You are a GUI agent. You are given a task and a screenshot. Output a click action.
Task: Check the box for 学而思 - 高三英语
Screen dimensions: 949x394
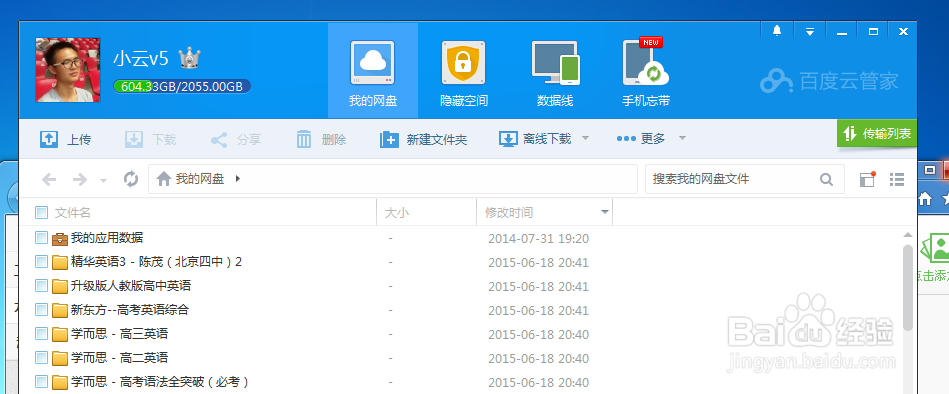click(41, 334)
